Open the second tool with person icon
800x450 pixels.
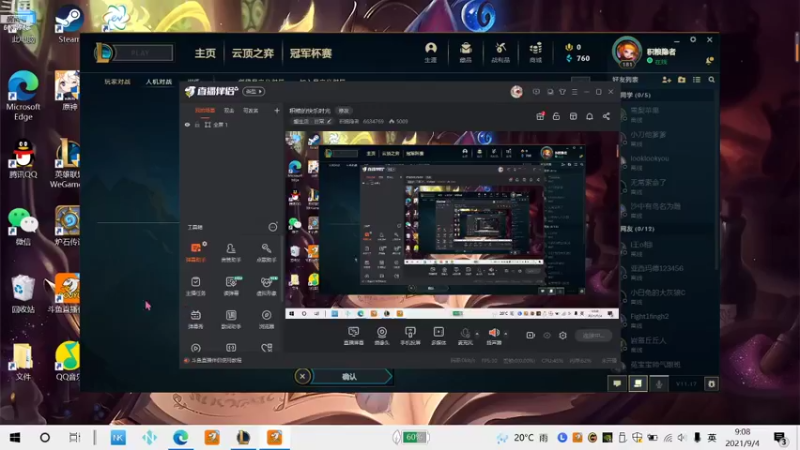click(231, 253)
